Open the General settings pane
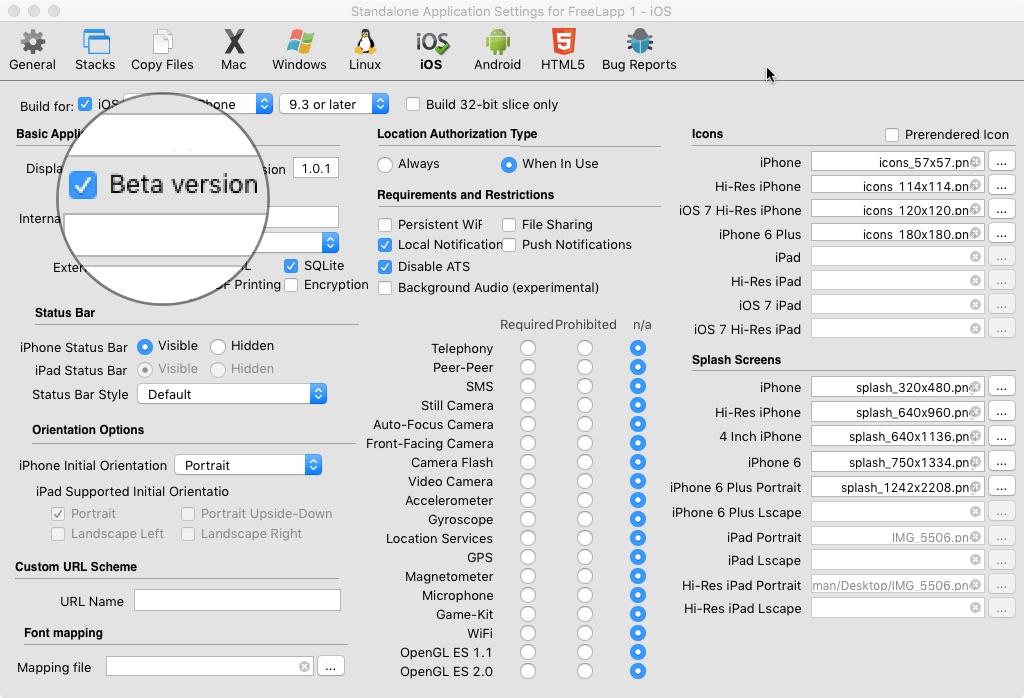 32,50
